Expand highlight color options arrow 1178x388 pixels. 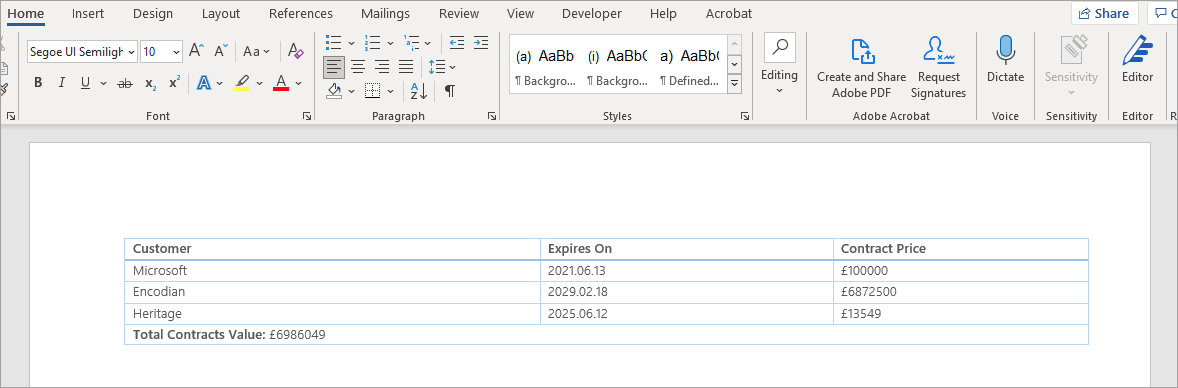tap(260, 83)
